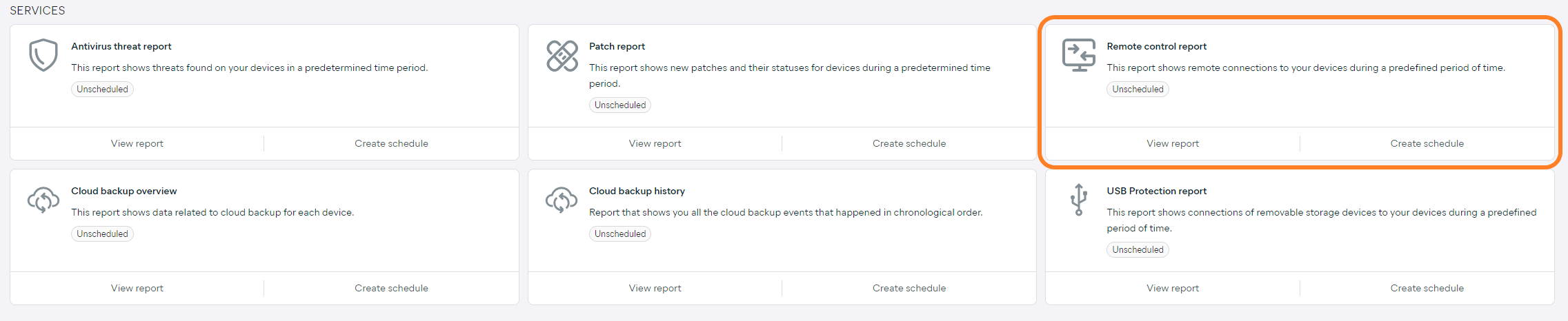1568x321 pixels.
Task: Create schedule for USB Protection report
Action: (x=1427, y=288)
